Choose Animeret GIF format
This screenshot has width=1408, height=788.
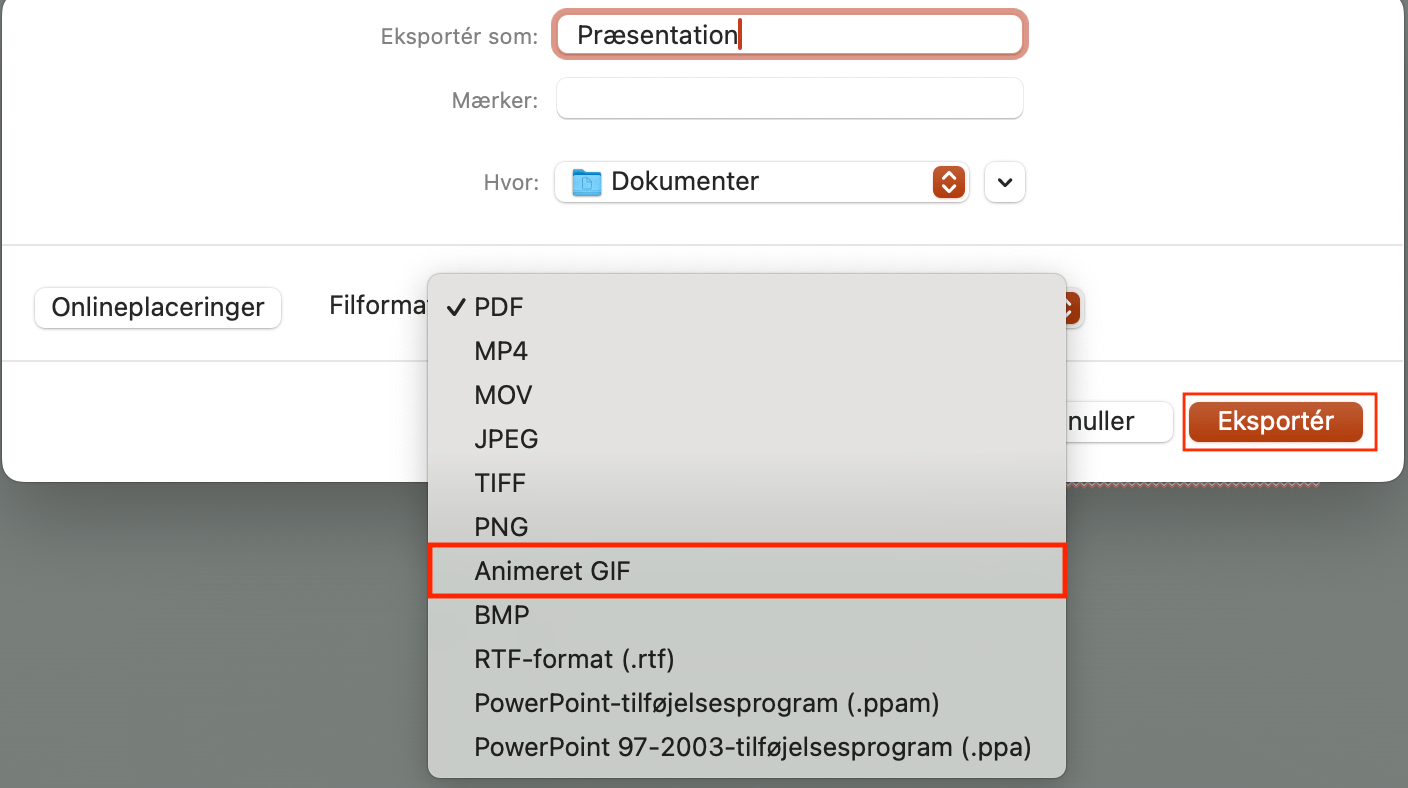point(553,571)
